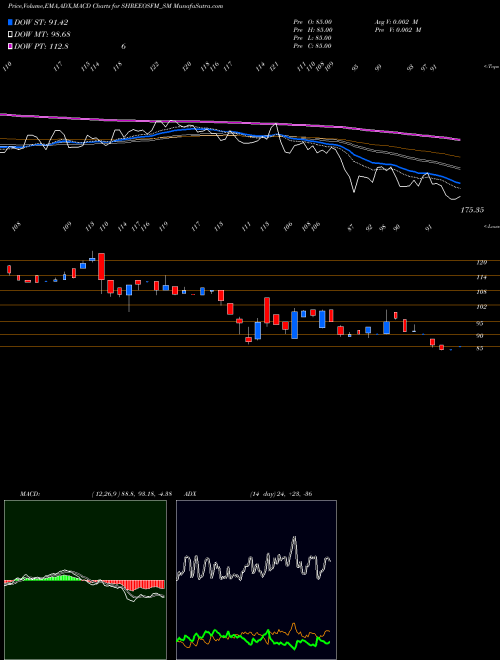The height and width of the screenshot is (660, 500).
Task: Click the 114 price axis label
Action: click(x=481, y=277)
